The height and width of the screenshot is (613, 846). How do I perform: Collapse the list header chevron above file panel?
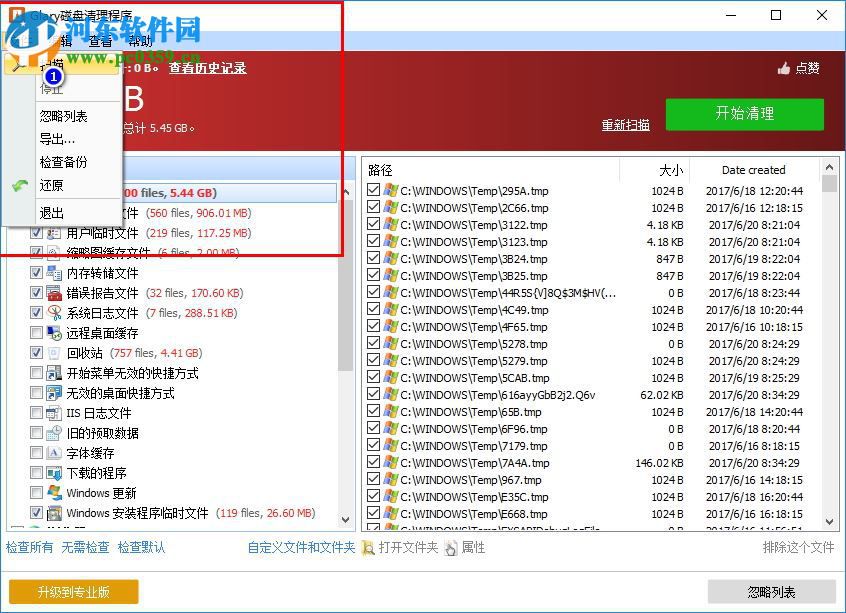tap(830, 168)
